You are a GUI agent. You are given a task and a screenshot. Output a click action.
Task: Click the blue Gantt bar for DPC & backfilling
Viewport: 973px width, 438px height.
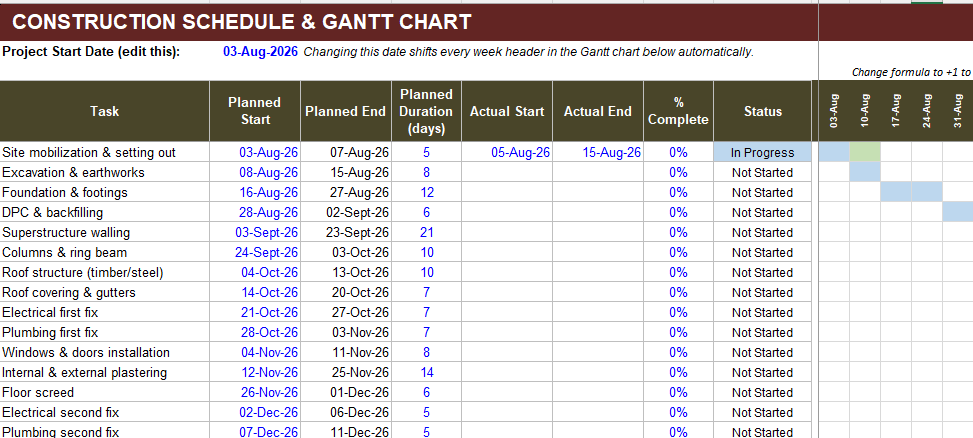point(958,212)
